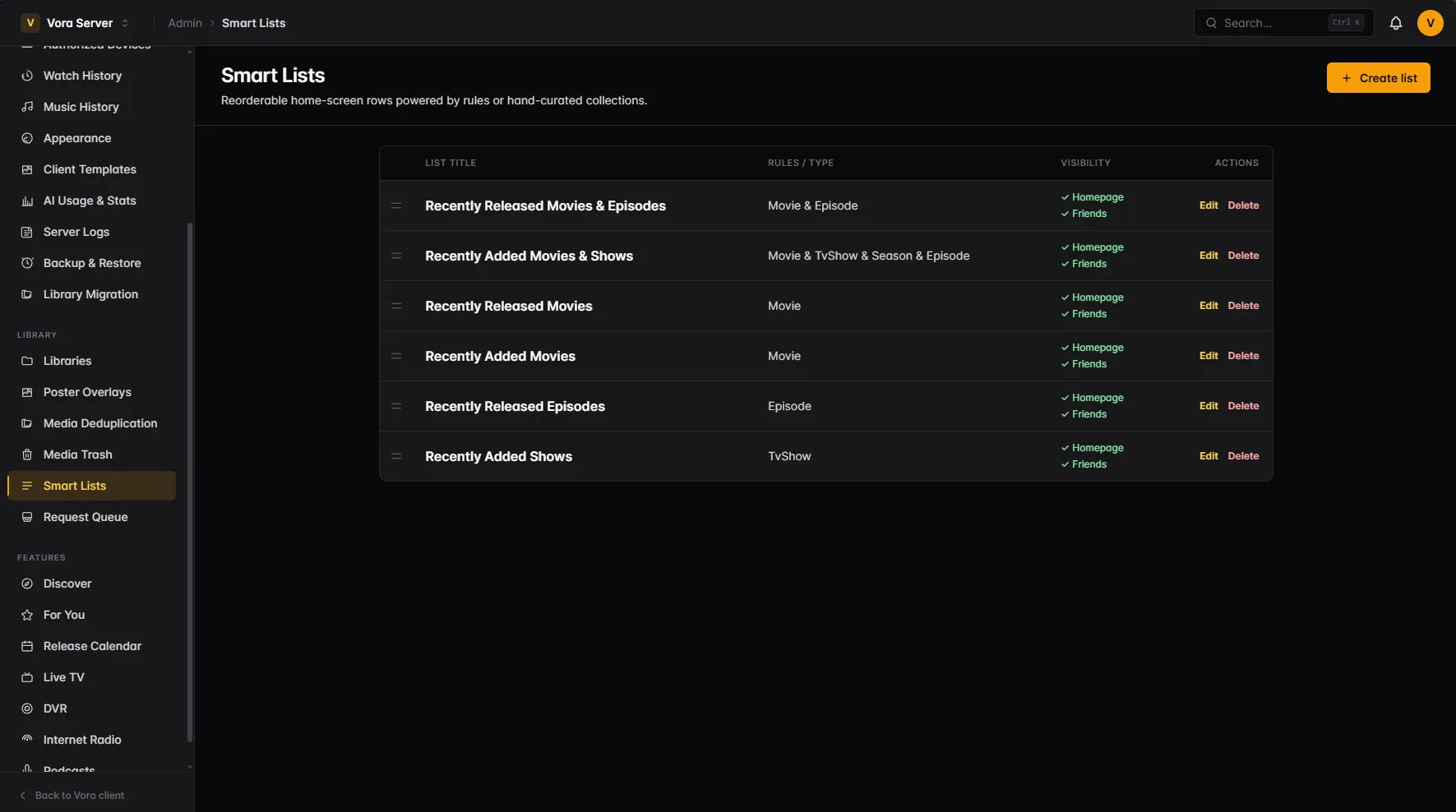
Task: Open Media Deduplication section
Action: pyautogui.click(x=92, y=423)
